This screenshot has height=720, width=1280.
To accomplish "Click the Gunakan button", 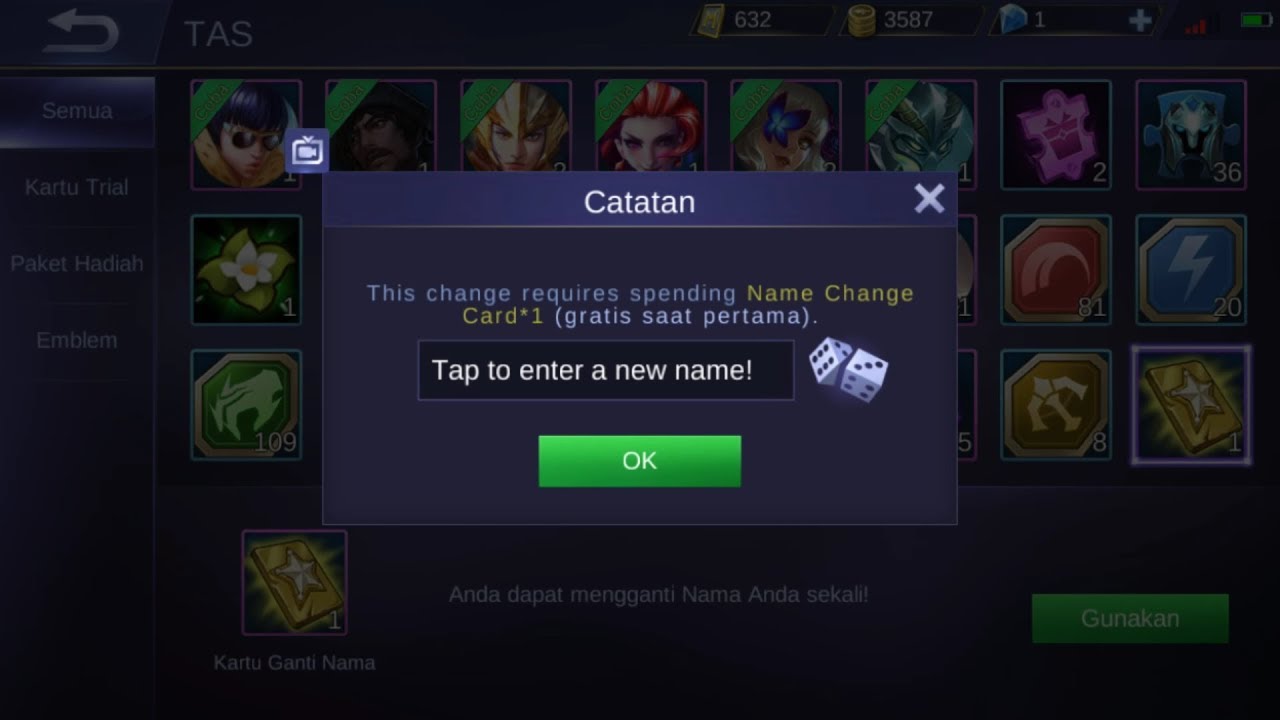I will (x=1130, y=618).
